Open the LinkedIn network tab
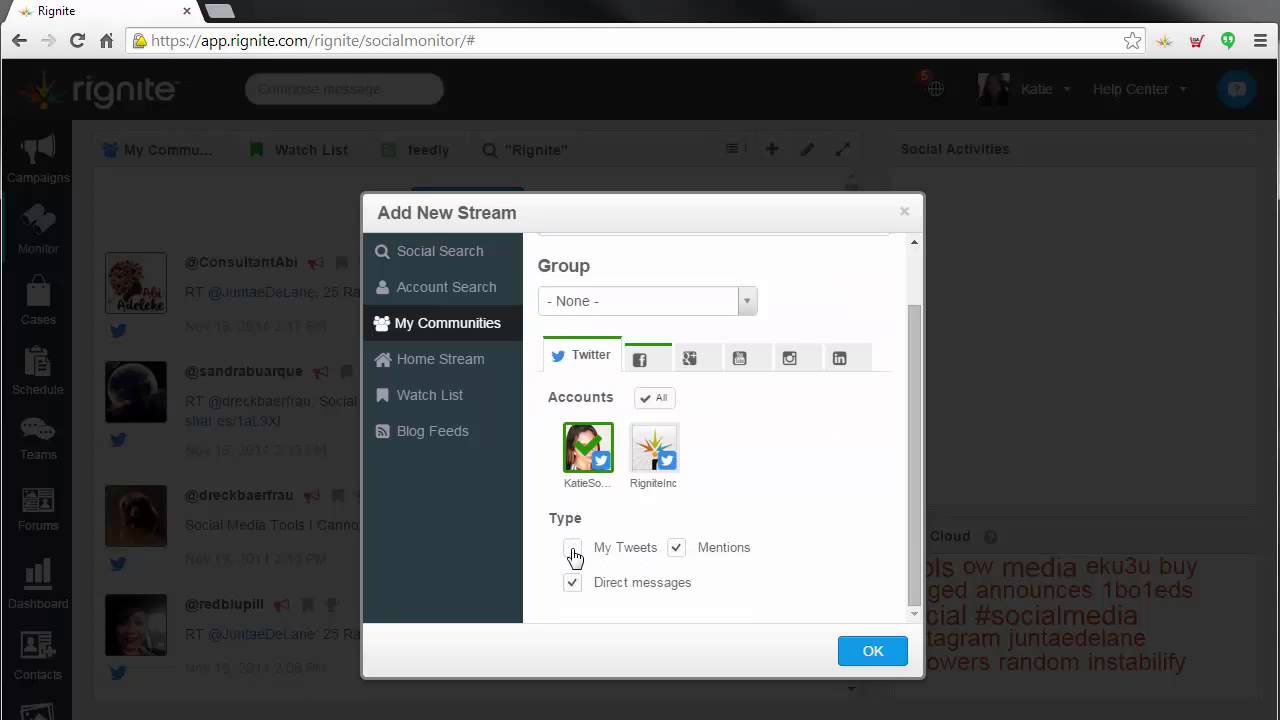Image resolution: width=1280 pixels, height=720 pixels. pos(847,358)
